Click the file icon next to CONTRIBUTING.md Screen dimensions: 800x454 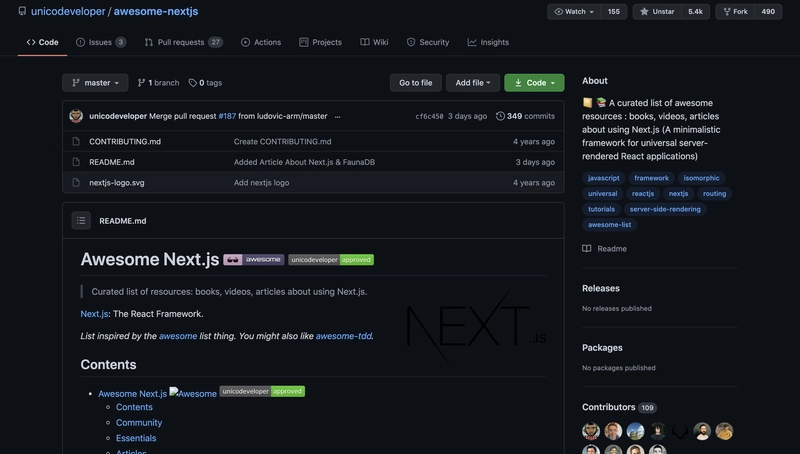point(76,141)
